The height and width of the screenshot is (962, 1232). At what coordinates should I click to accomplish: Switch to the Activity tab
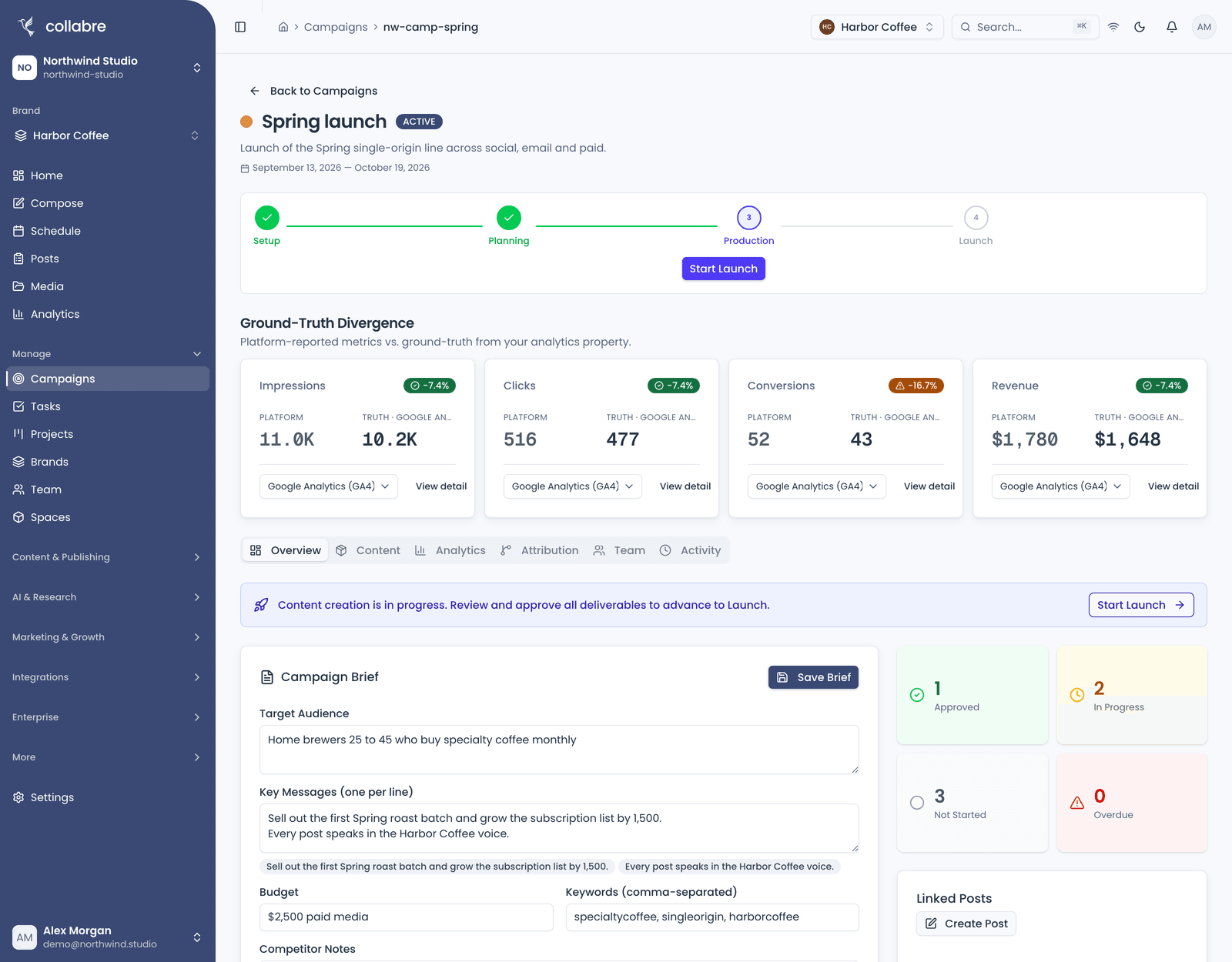tap(691, 550)
